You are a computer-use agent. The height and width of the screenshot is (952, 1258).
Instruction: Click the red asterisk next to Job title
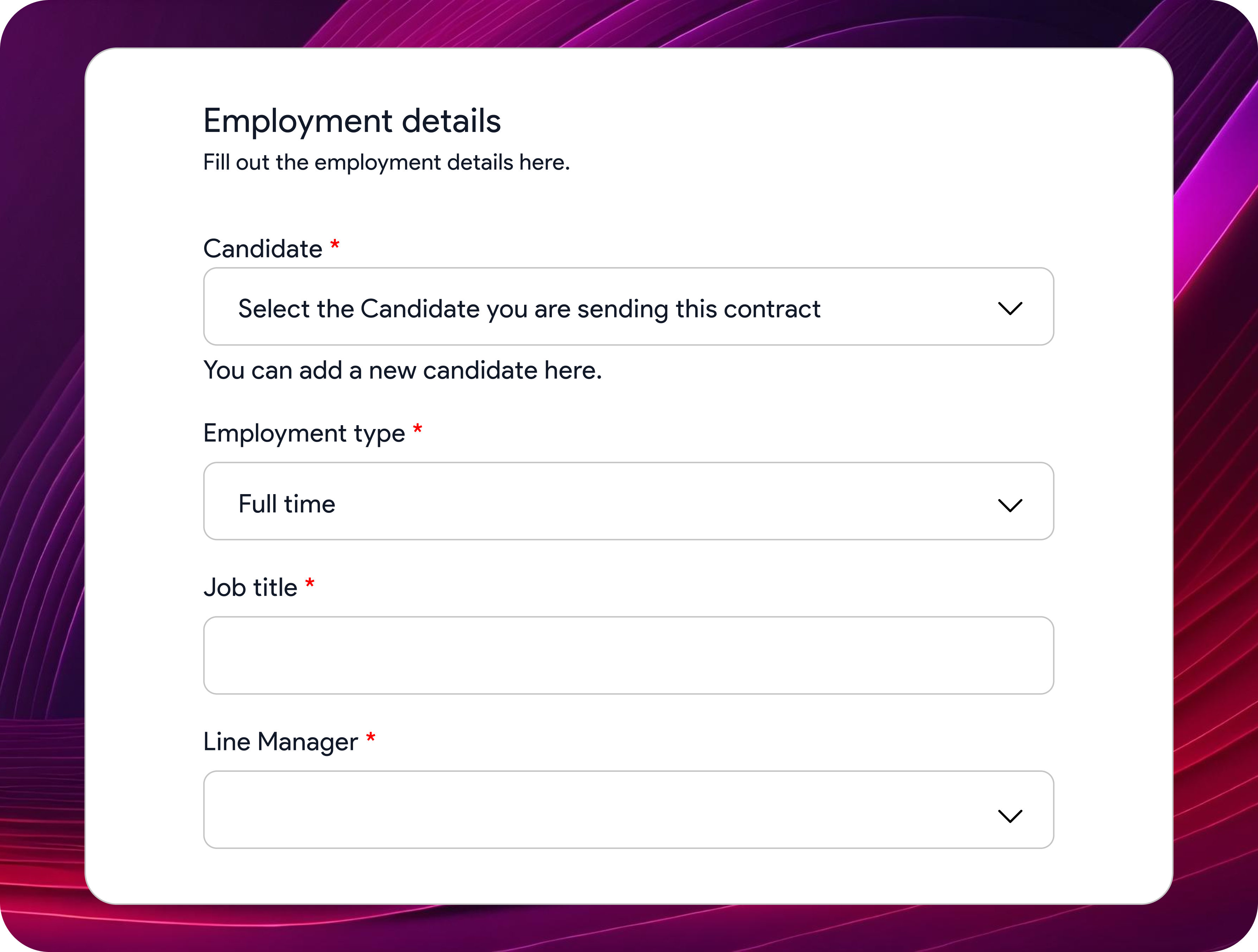310,583
